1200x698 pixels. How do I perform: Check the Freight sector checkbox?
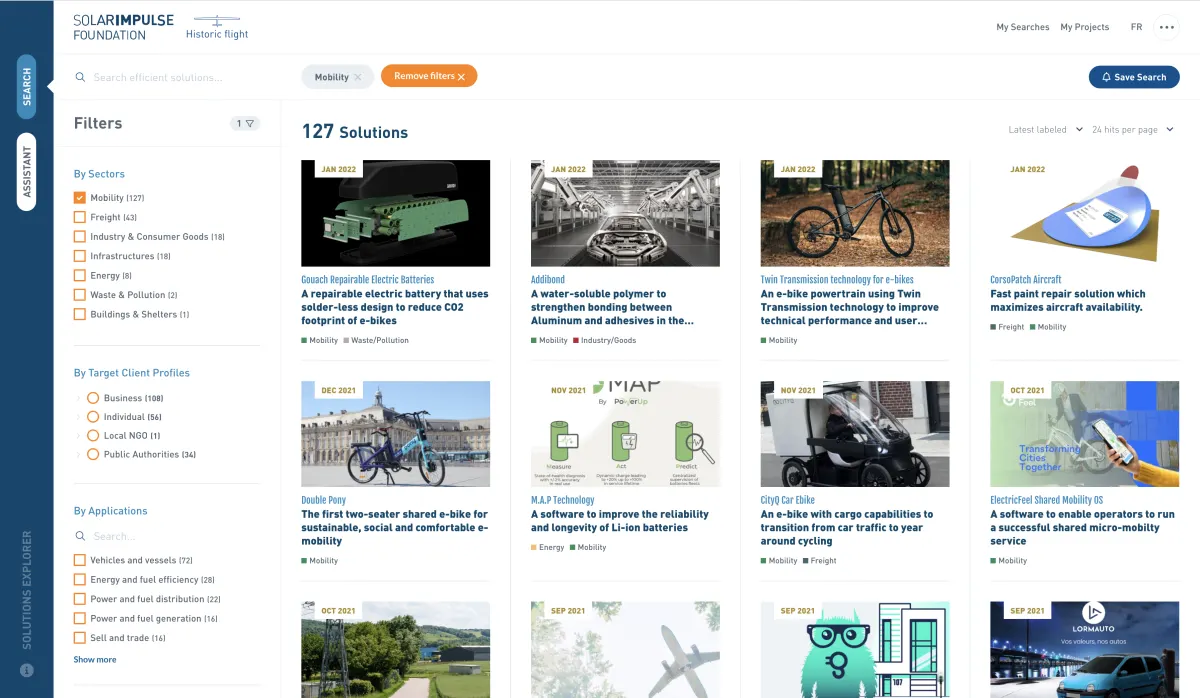pos(80,217)
